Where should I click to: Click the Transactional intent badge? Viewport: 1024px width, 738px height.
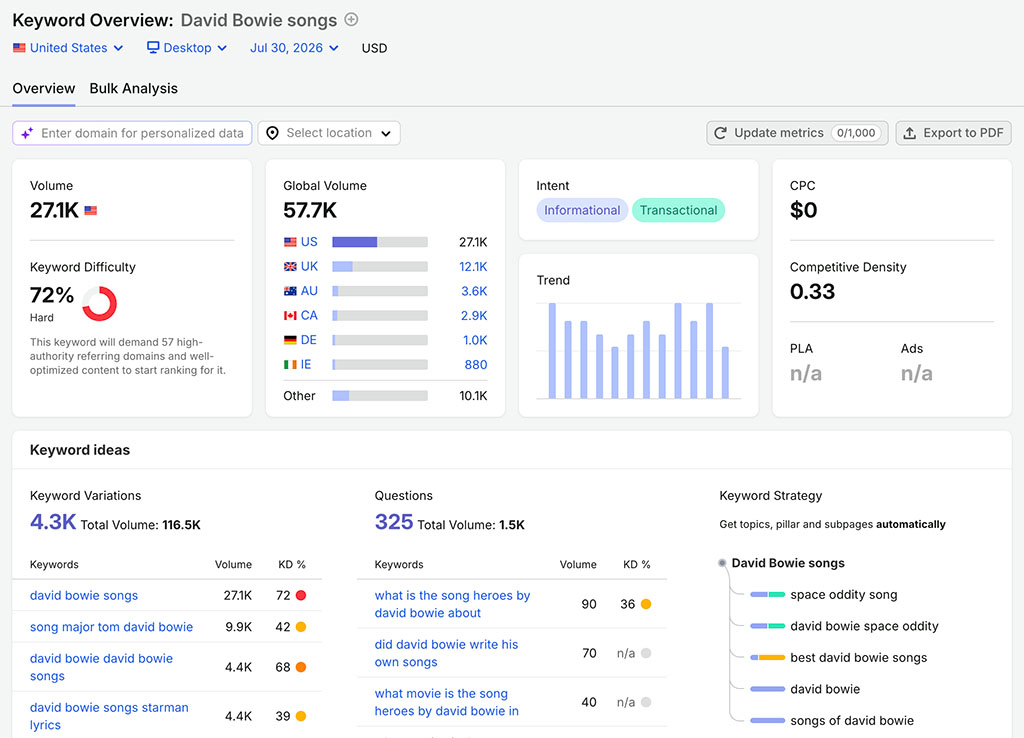click(678, 210)
